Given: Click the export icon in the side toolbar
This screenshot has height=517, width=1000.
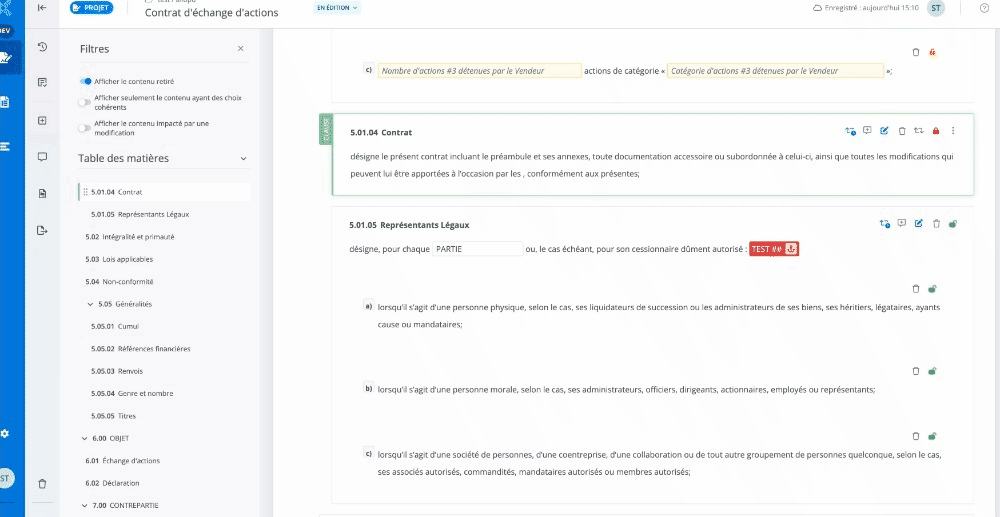Looking at the screenshot, I should coord(42,230).
